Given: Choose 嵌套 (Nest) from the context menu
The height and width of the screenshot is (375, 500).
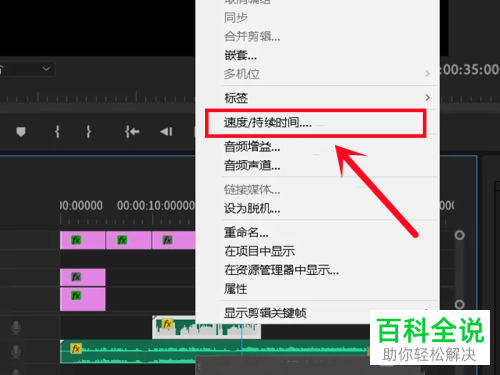Looking at the screenshot, I should (241, 55).
